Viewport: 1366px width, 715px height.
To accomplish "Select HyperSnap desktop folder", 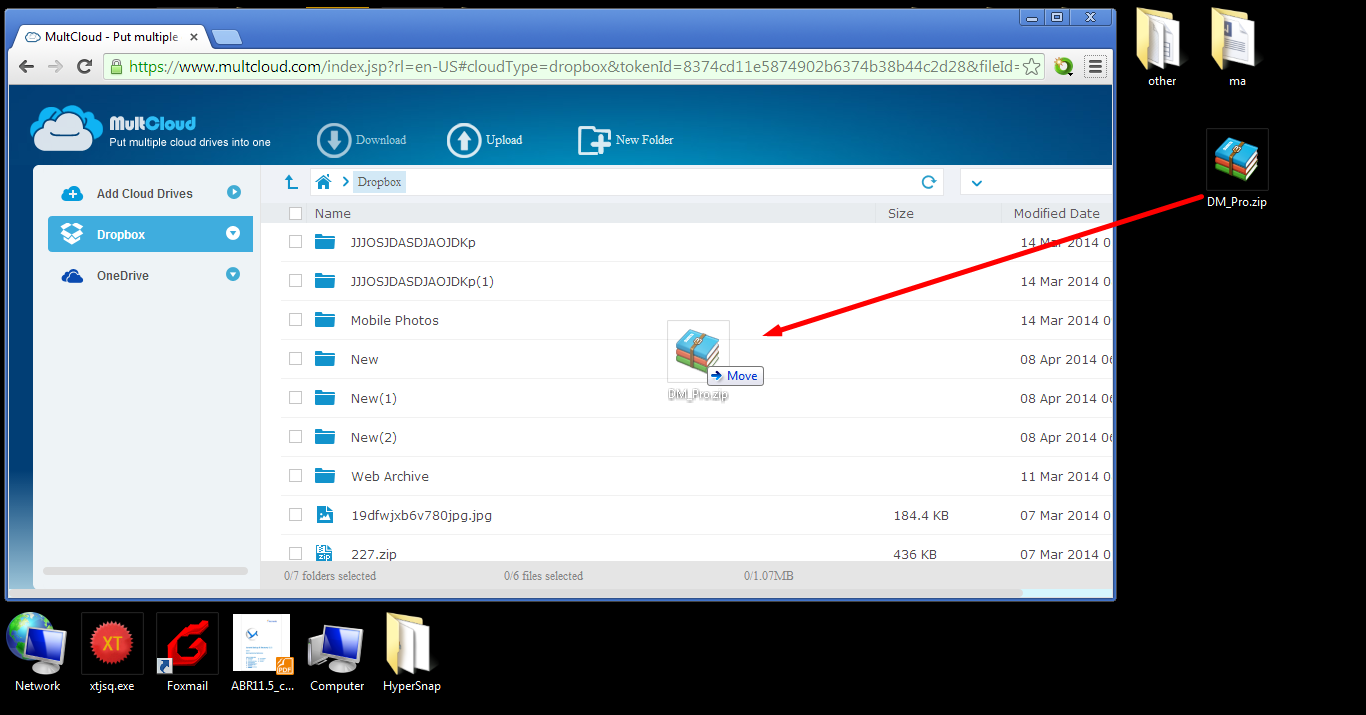I will pos(412,653).
